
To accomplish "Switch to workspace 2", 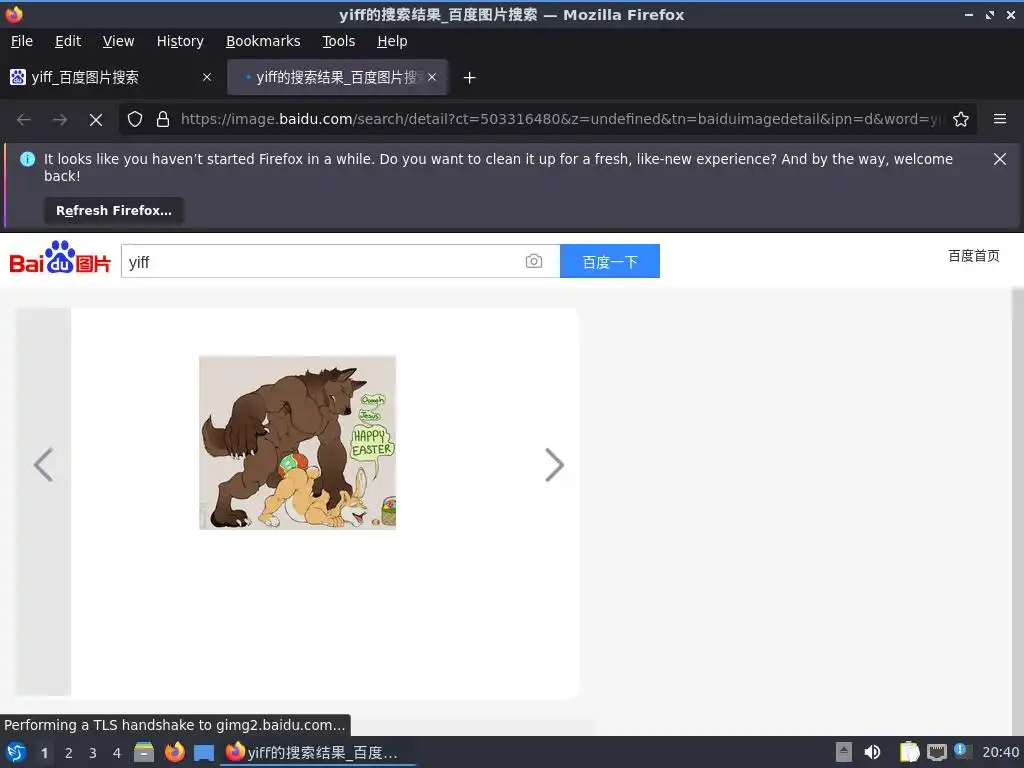I will coord(69,753).
